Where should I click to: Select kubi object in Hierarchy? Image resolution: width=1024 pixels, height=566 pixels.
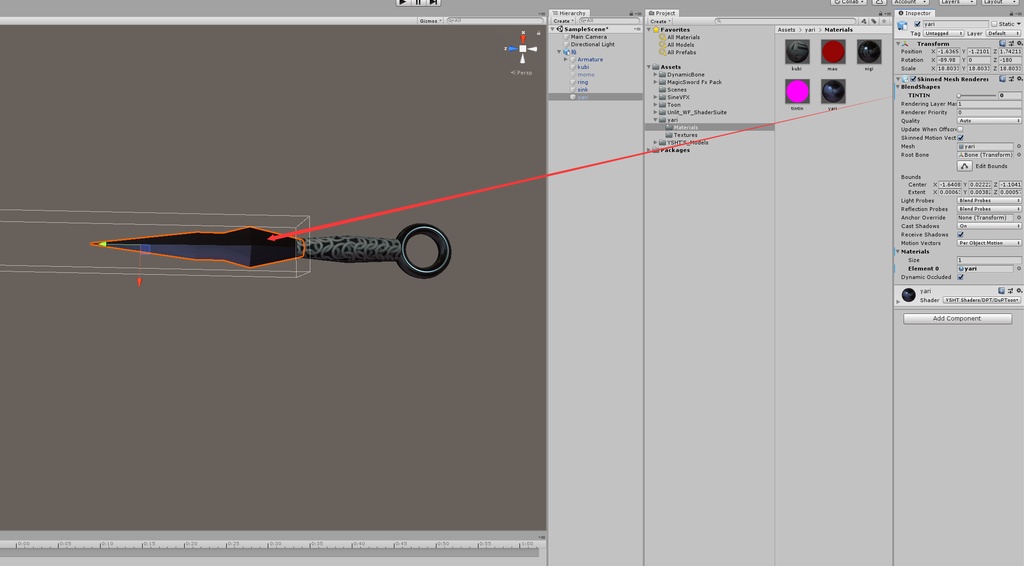[583, 67]
